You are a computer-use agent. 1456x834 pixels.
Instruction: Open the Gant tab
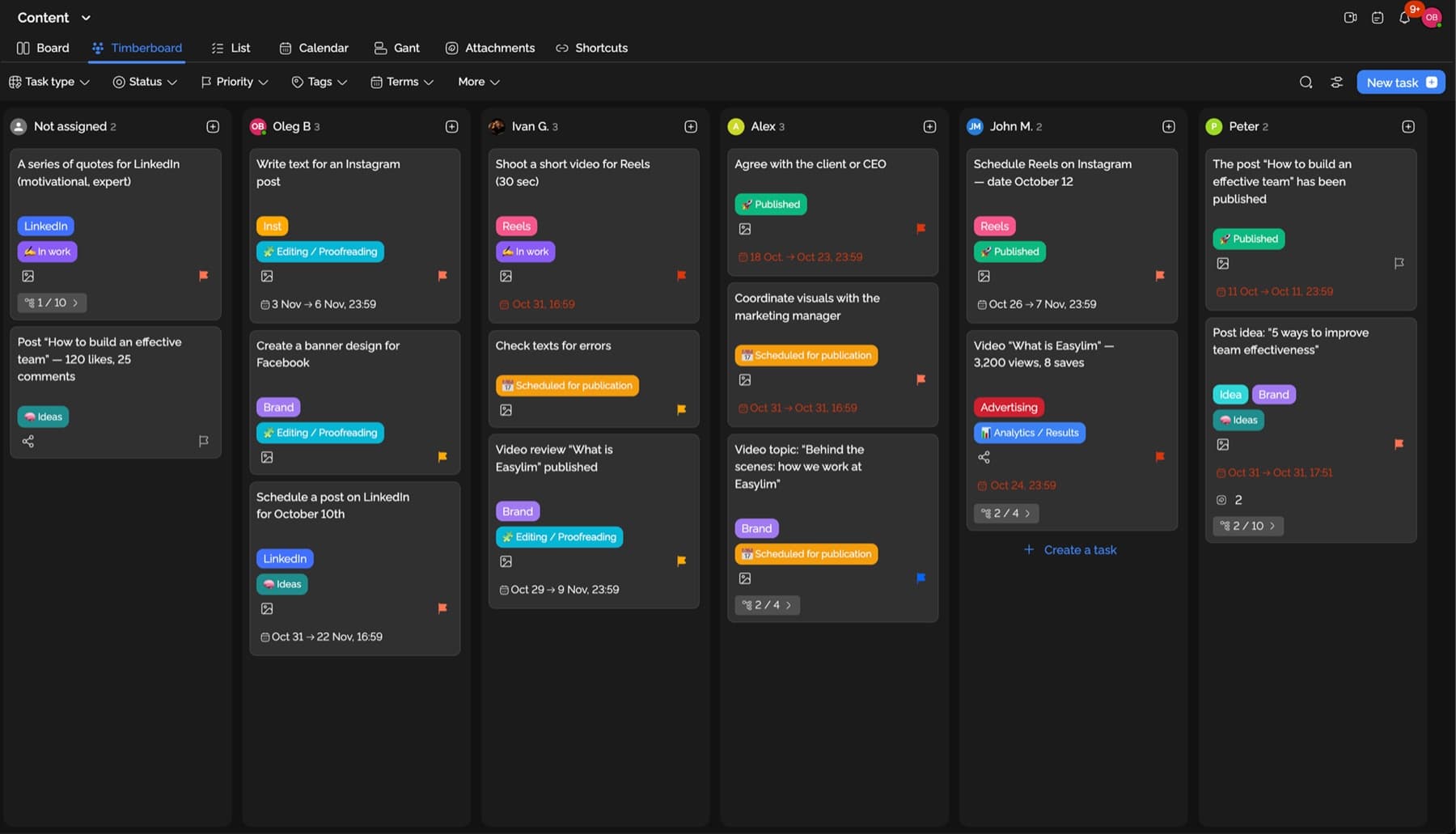tap(396, 48)
